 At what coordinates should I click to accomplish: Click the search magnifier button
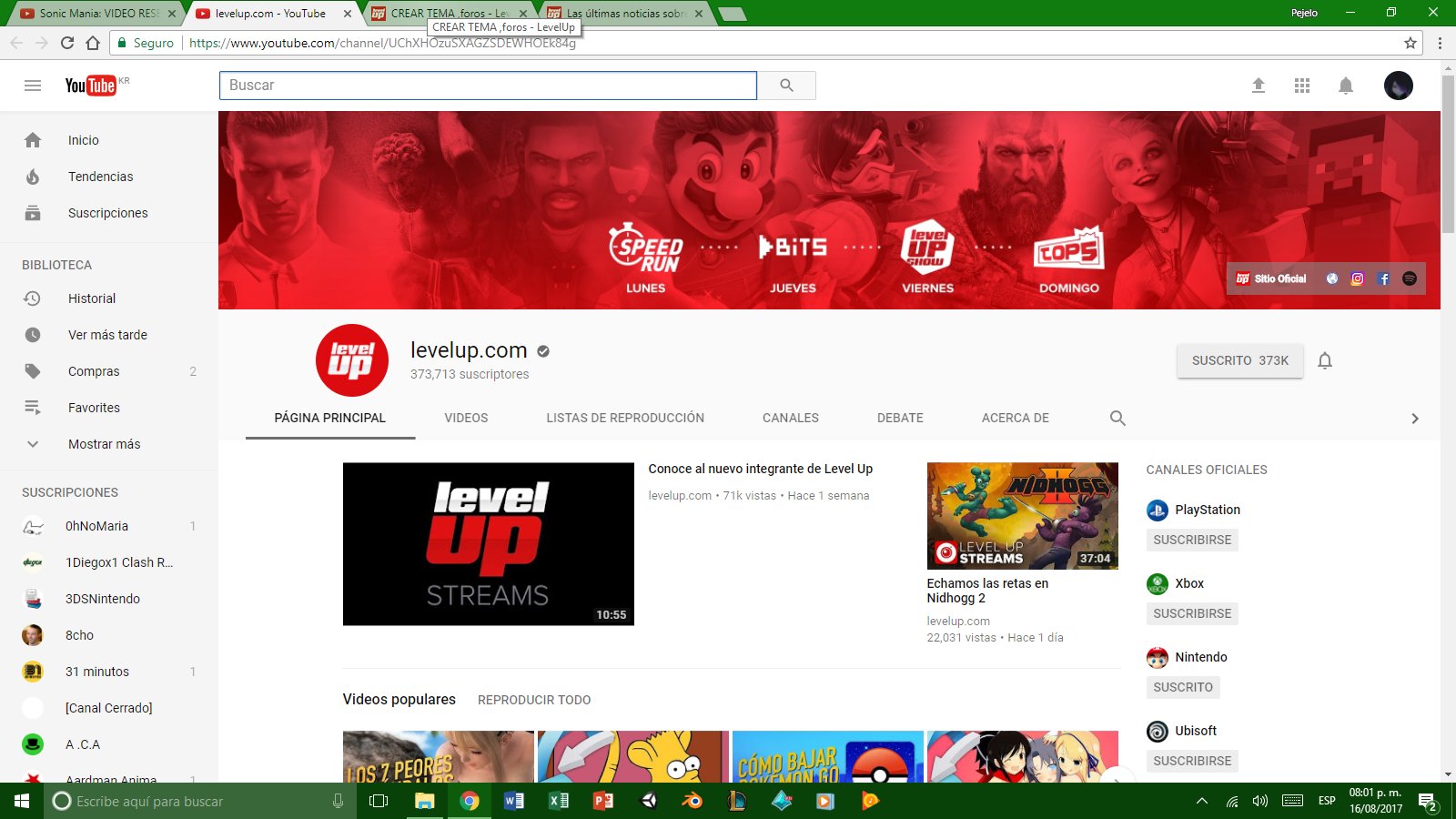tap(786, 86)
